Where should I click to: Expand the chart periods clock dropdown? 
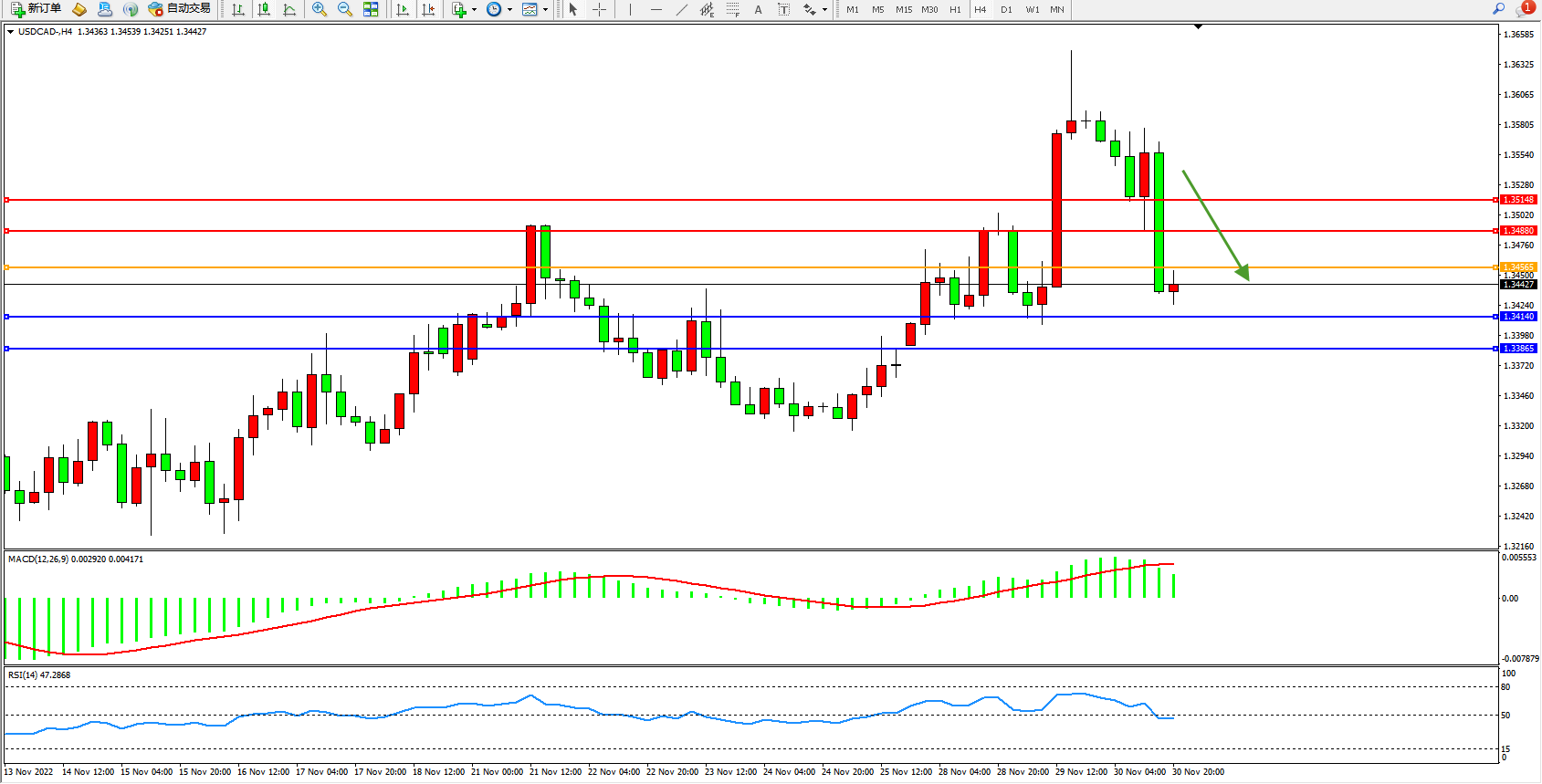pos(509,10)
